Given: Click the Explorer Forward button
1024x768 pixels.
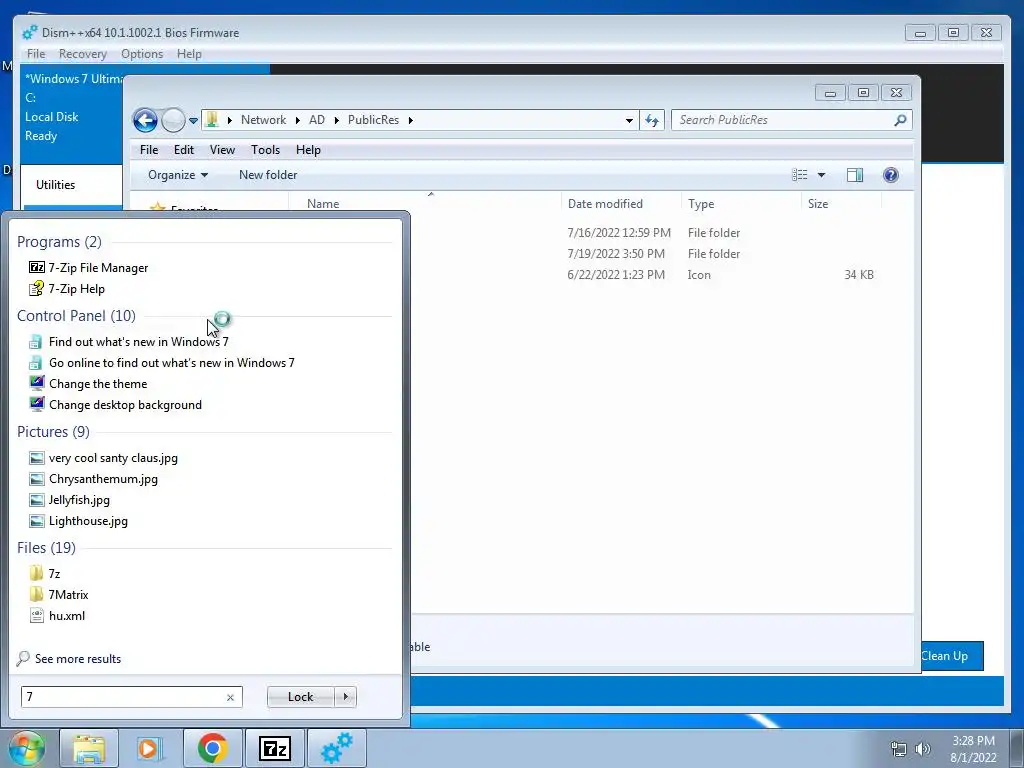Looking at the screenshot, I should (x=173, y=120).
